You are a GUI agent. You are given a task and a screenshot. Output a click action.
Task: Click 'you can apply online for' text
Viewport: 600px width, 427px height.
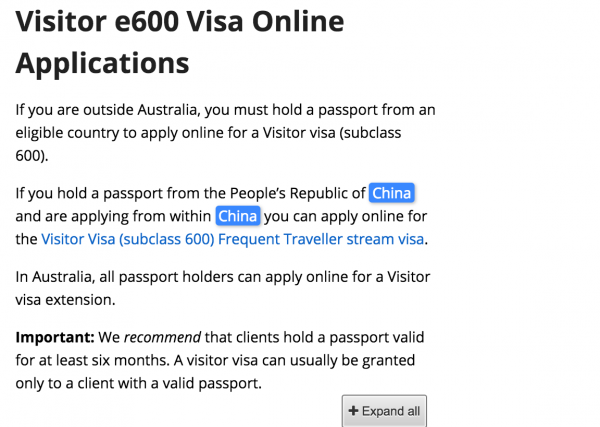tap(347, 216)
